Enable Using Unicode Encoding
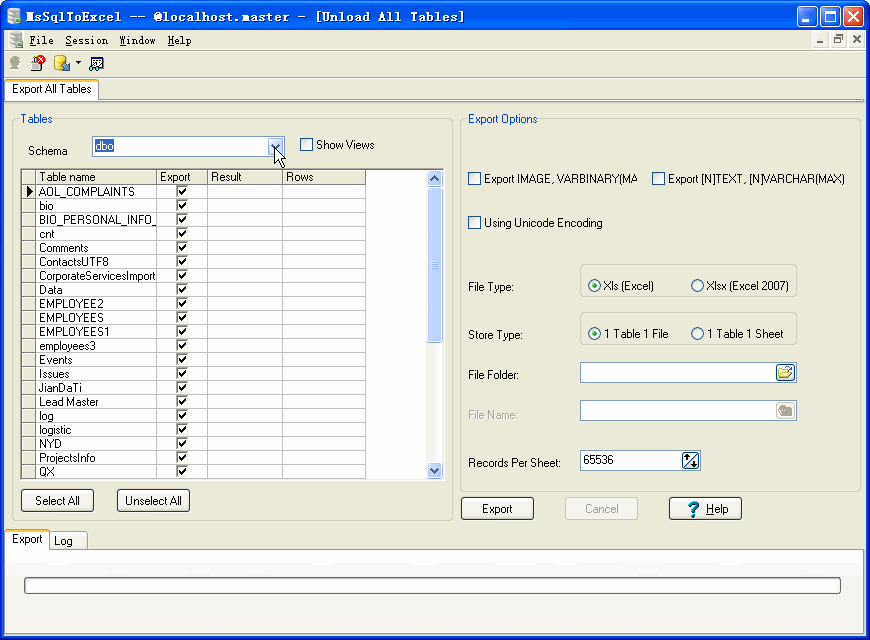This screenshot has width=870, height=640. tap(474, 223)
